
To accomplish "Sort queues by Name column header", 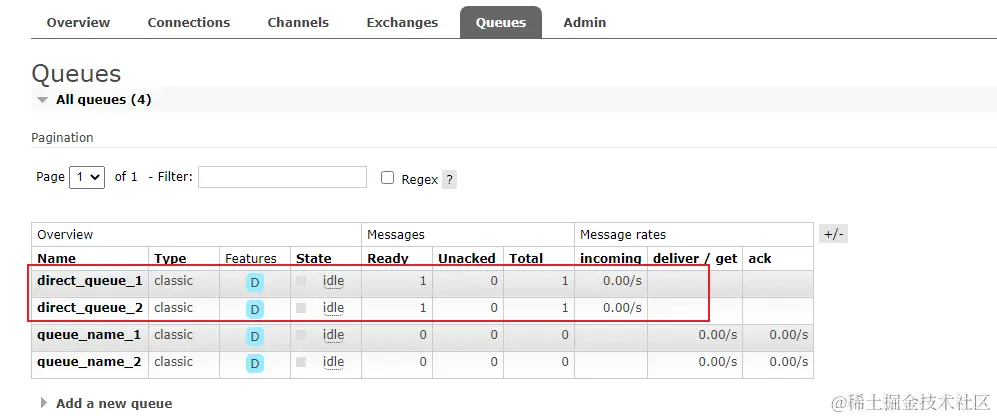I will click(x=56, y=258).
